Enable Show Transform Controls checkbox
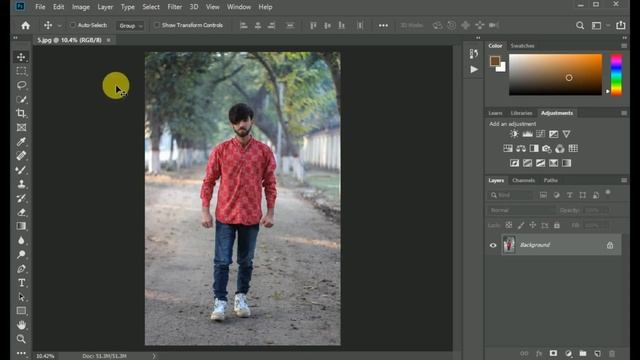This screenshot has height=360, width=640. tap(156, 25)
